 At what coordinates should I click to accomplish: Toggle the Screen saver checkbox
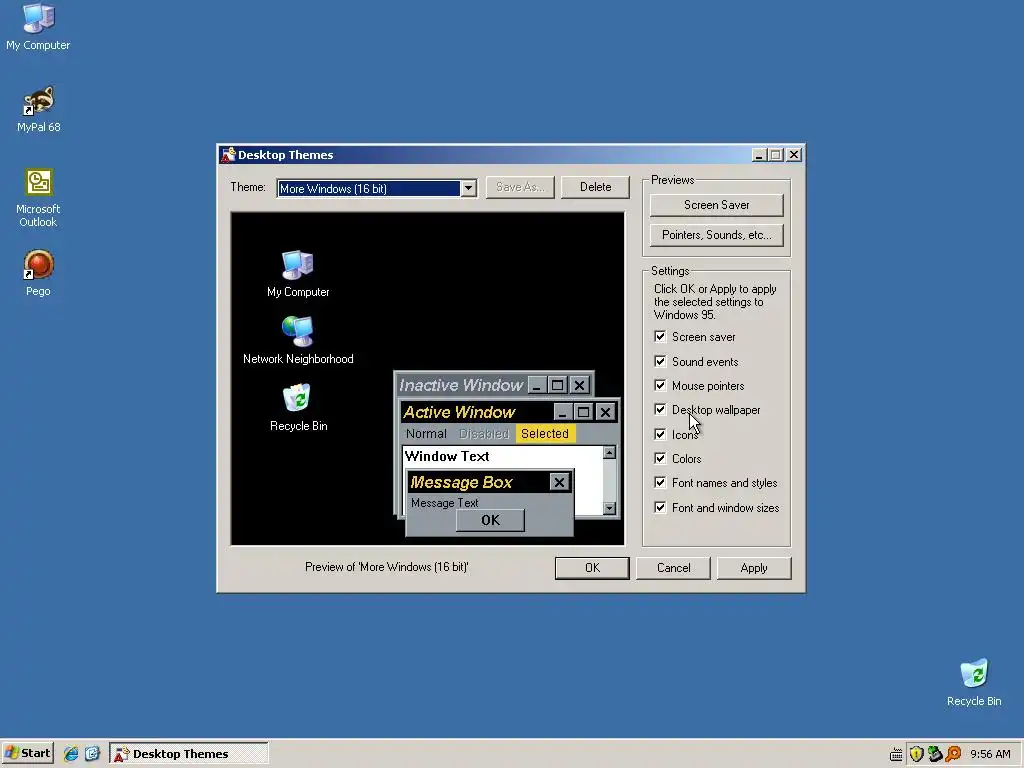click(660, 336)
